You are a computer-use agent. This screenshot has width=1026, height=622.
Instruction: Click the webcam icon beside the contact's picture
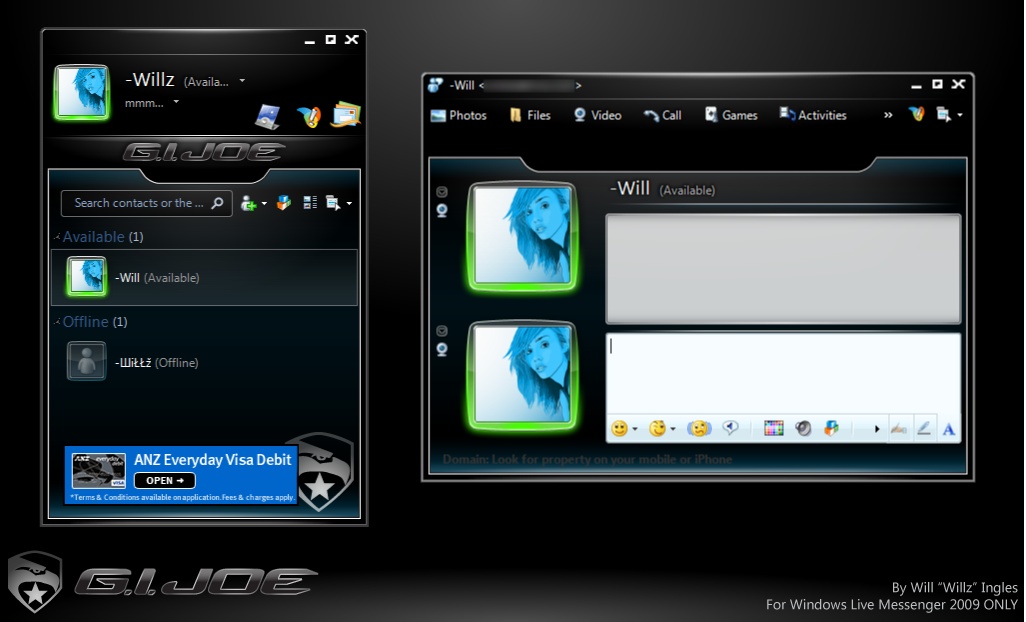point(442,211)
